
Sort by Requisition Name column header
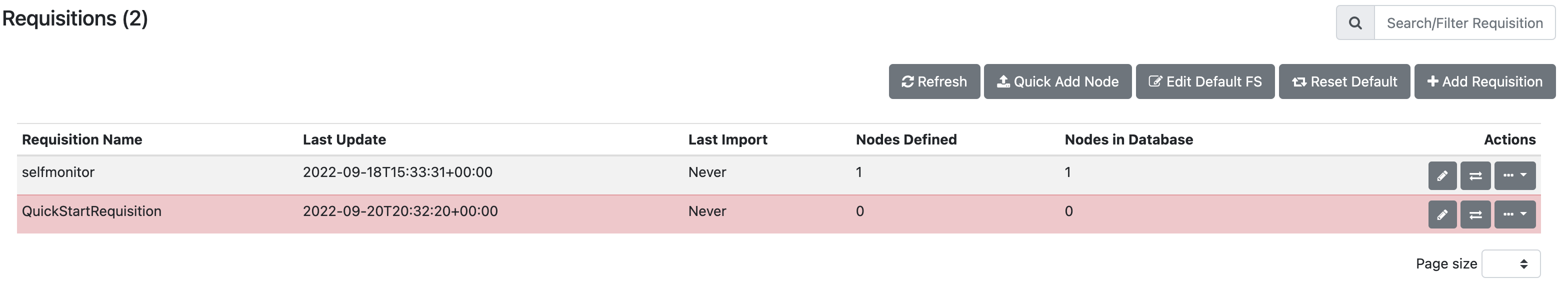[82, 139]
